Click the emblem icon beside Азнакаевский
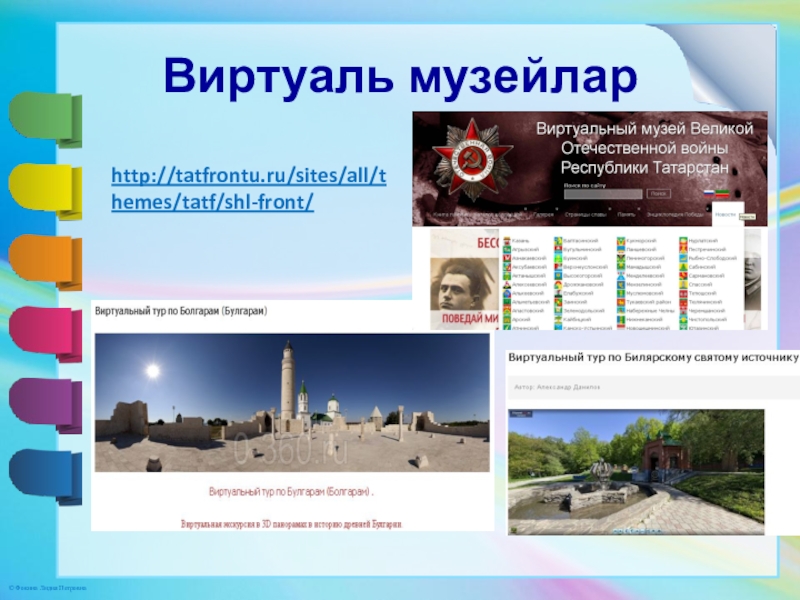 coord(507,258)
